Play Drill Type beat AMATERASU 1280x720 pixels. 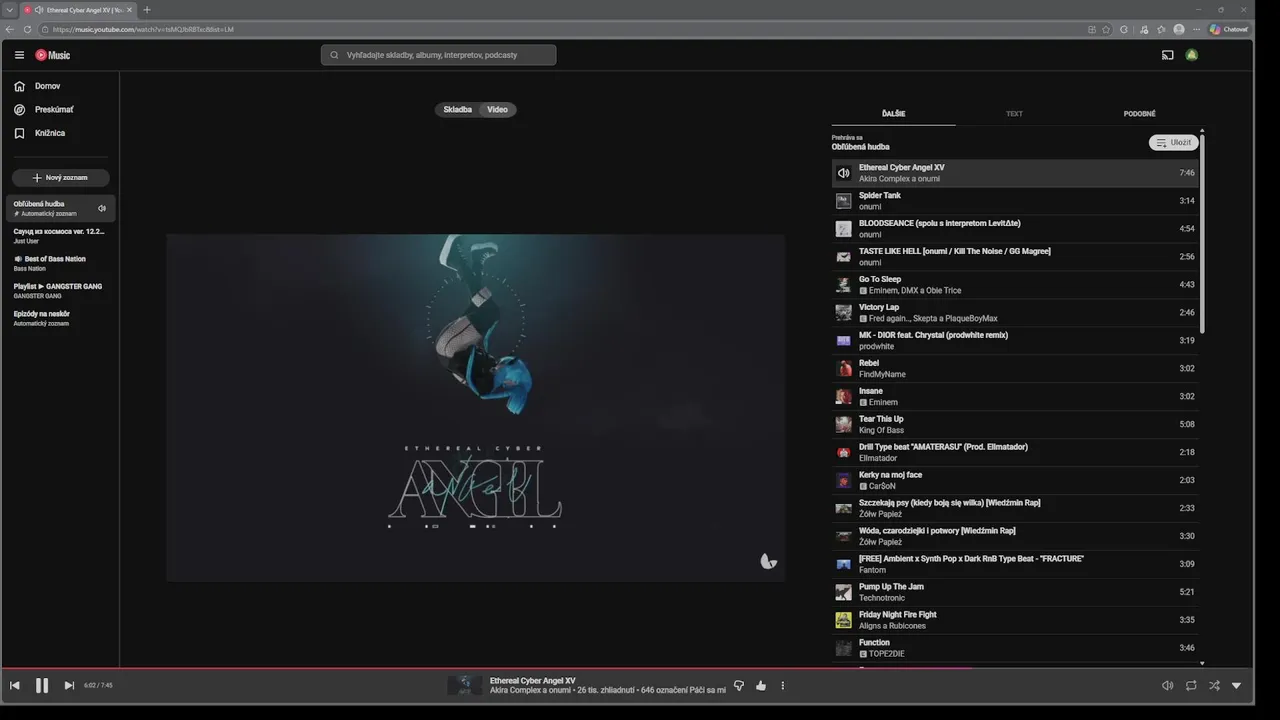1015,453
